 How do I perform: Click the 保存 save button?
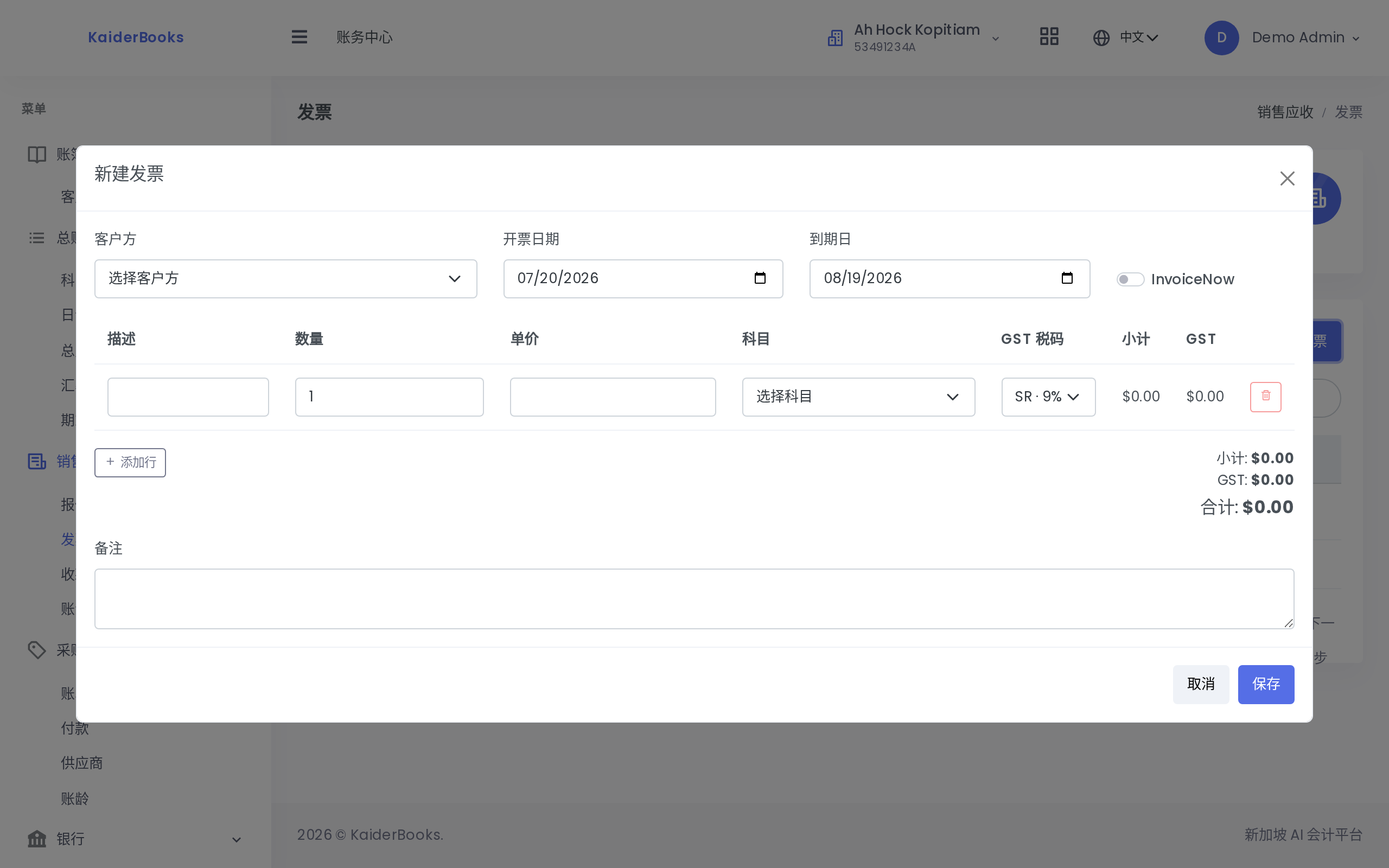coord(1266,684)
